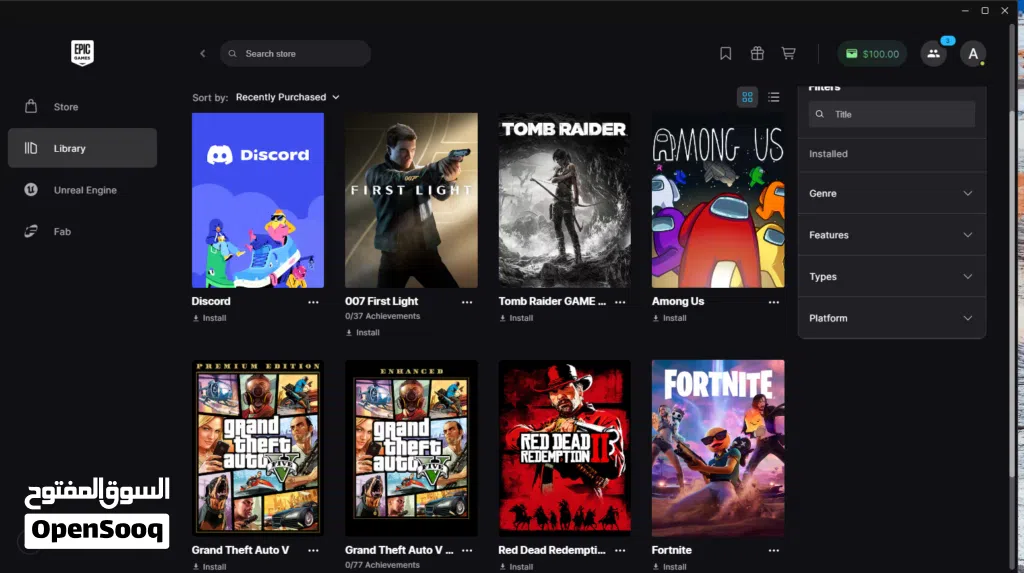Screen dimensions: 1024x573
Task: Open 007 First Light options menu
Action: tap(467, 302)
